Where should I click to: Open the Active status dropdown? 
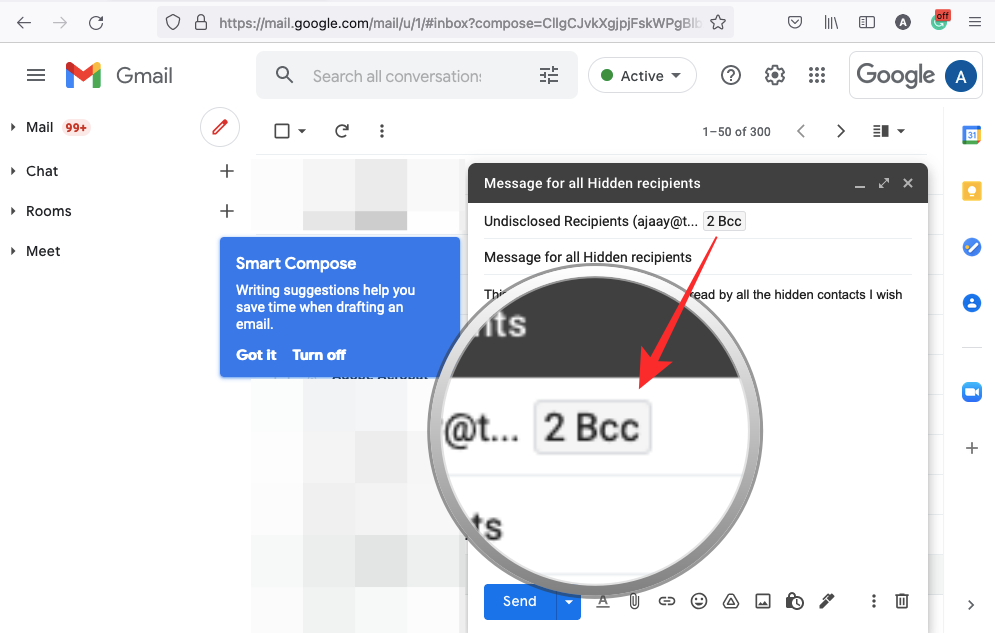click(642, 75)
